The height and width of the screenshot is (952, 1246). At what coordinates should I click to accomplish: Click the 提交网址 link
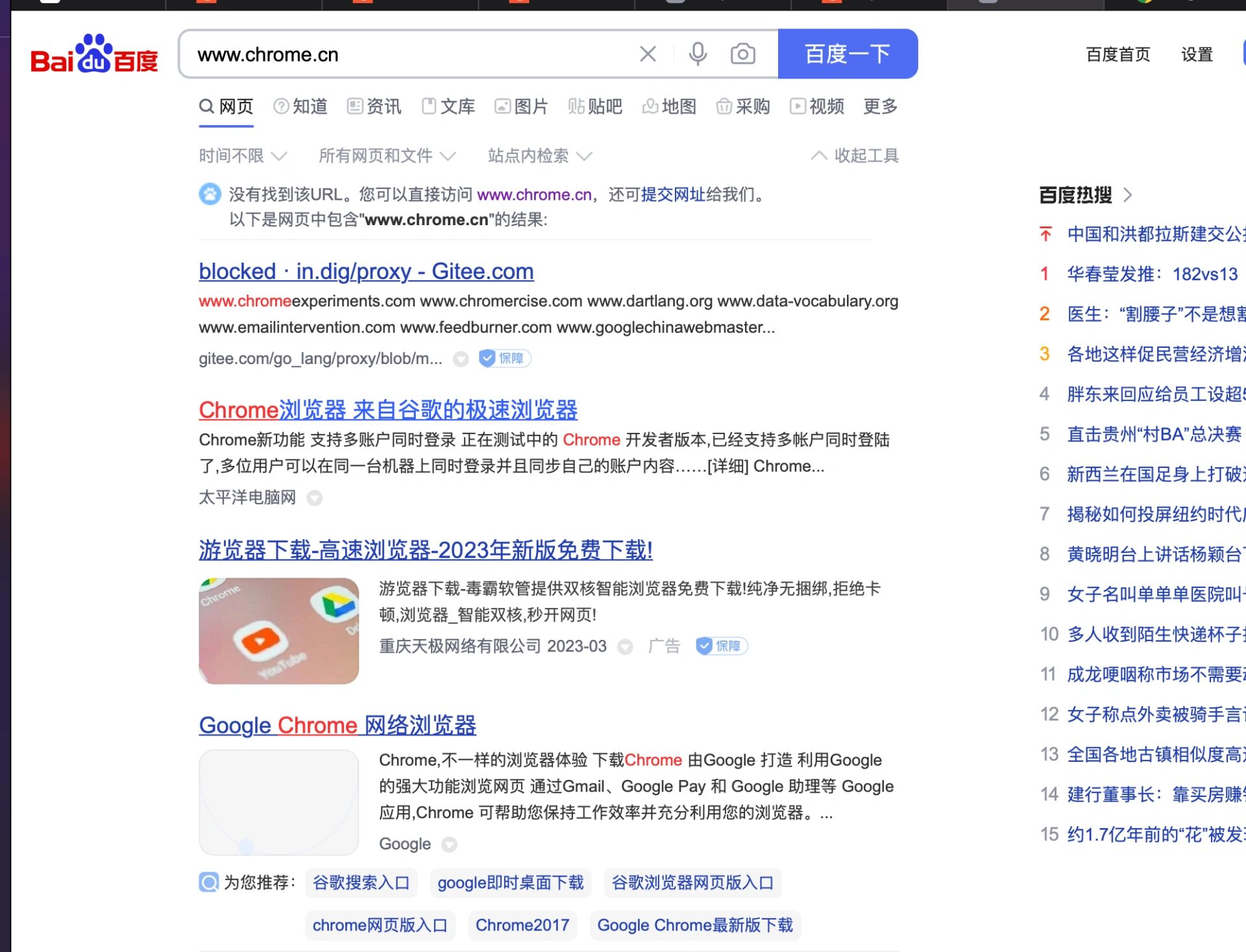pyautogui.click(x=673, y=195)
